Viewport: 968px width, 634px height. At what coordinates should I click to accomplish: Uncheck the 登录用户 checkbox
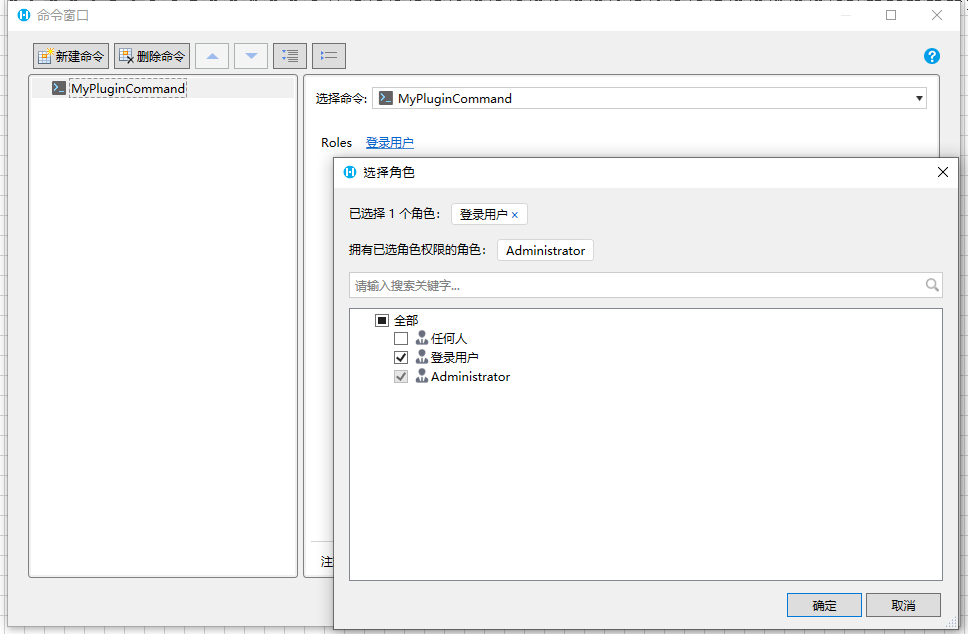[x=401, y=357]
